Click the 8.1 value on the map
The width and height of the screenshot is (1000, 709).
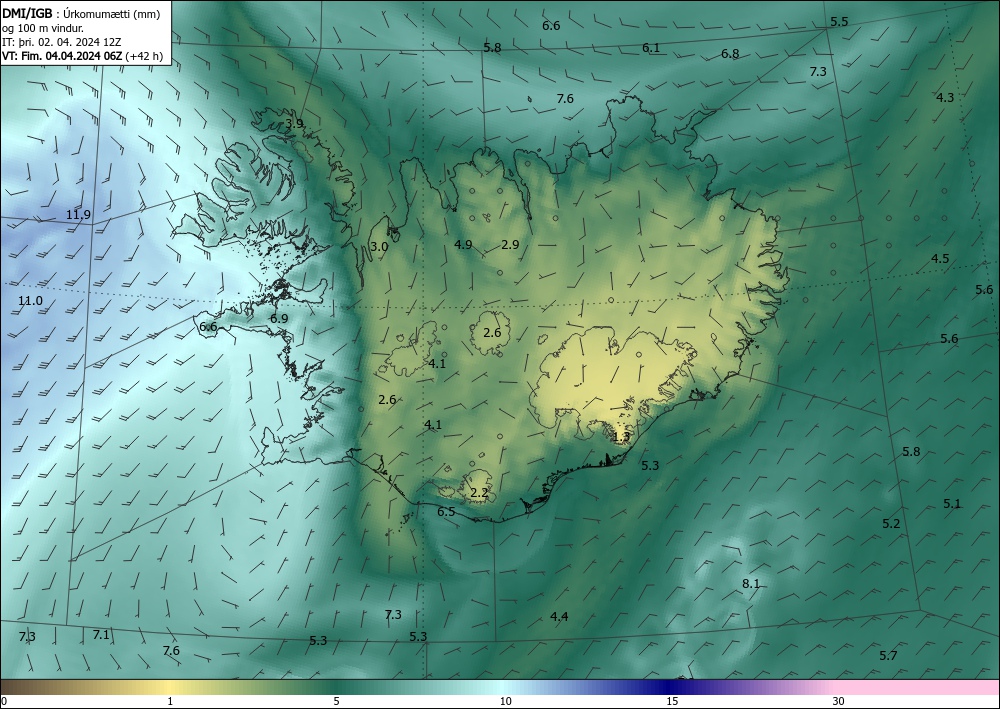(x=751, y=583)
